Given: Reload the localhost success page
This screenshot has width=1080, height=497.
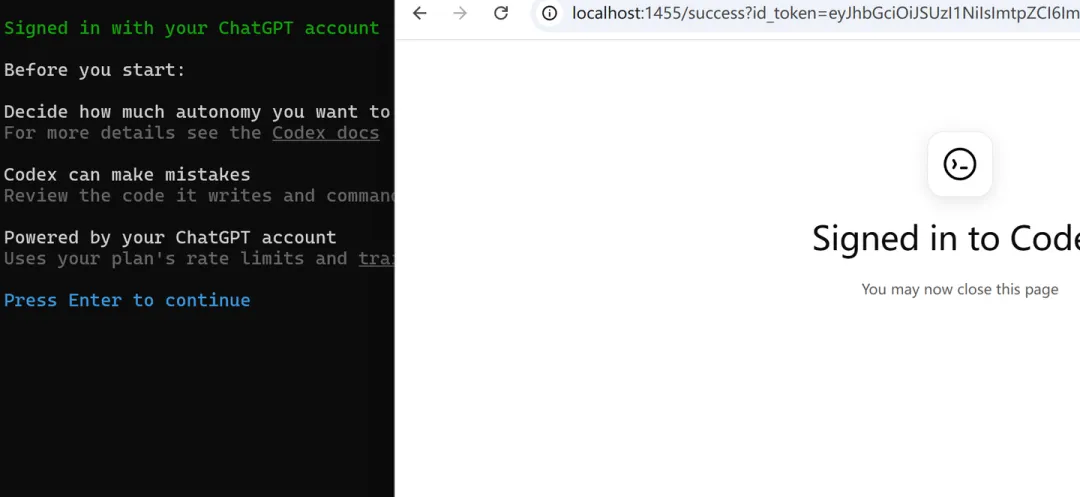Looking at the screenshot, I should tap(501, 13).
